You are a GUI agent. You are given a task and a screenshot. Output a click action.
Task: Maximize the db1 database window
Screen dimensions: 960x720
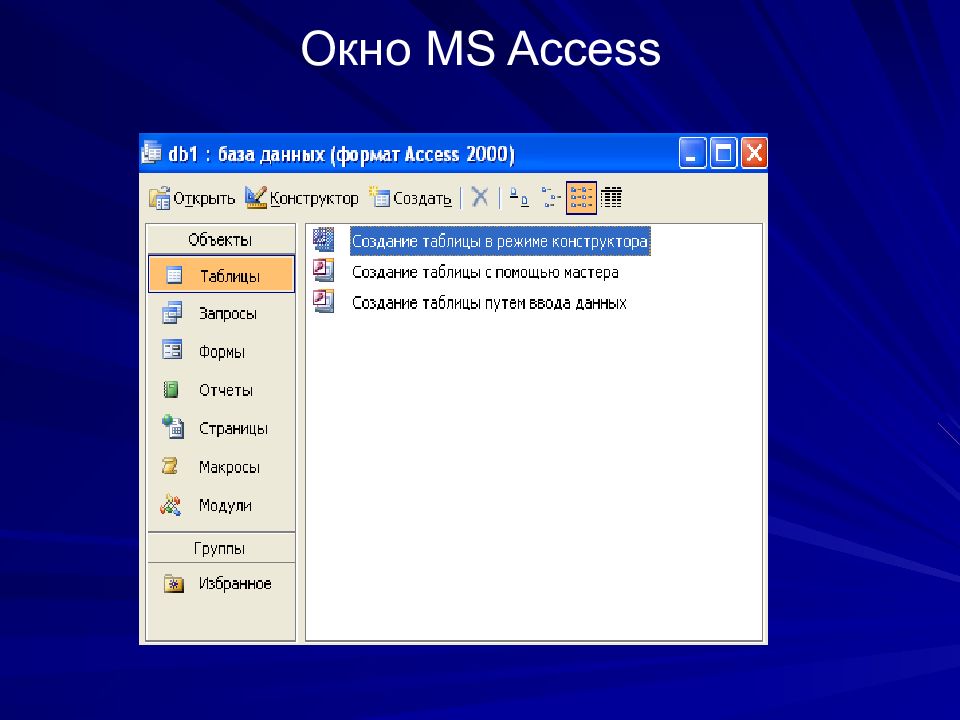(723, 153)
